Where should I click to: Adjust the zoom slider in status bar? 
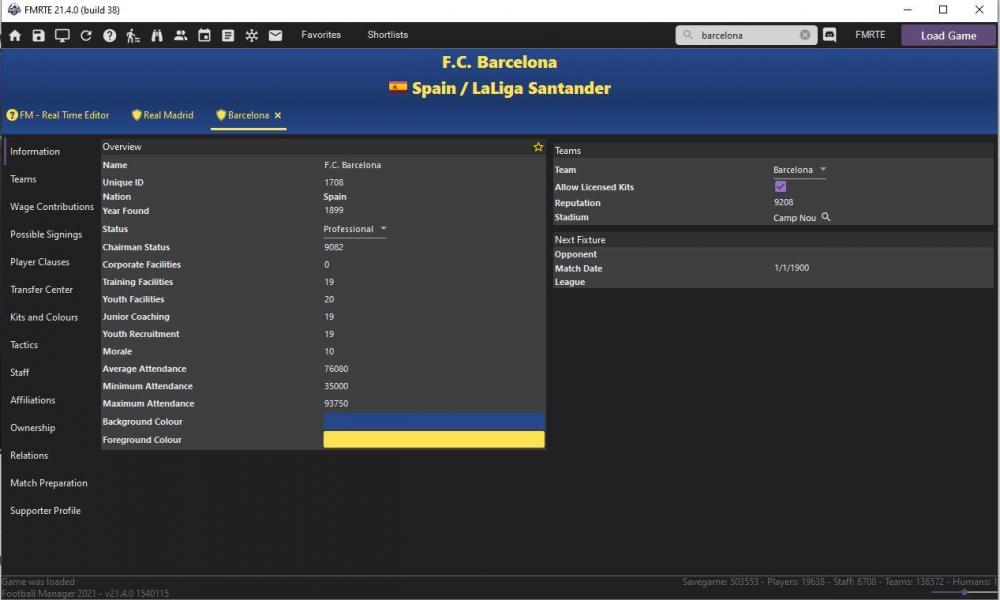[964, 592]
